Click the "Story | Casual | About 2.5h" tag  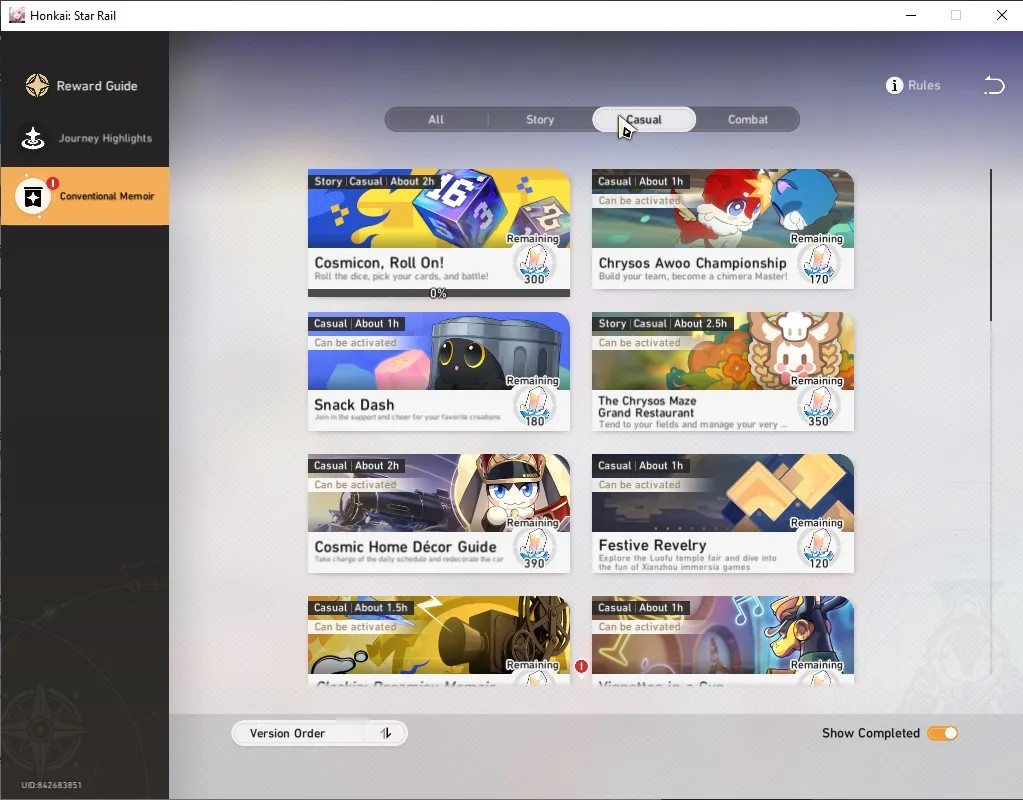[662, 324]
